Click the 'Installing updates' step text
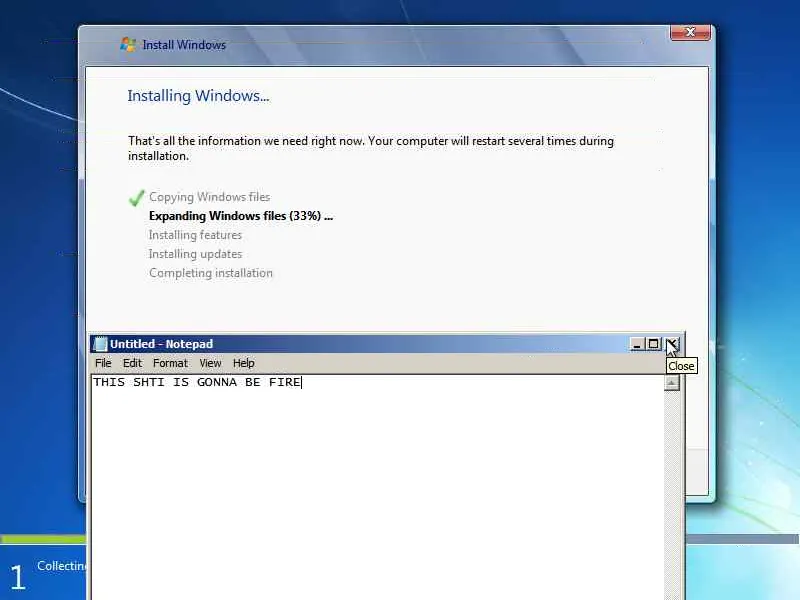This screenshot has width=800, height=600. (x=195, y=254)
